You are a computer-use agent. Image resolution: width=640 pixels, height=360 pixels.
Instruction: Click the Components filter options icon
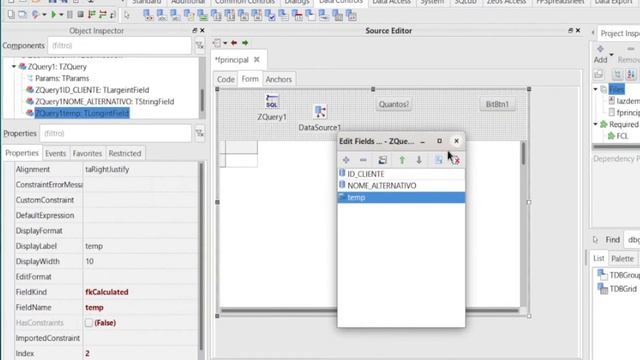(x=199, y=45)
